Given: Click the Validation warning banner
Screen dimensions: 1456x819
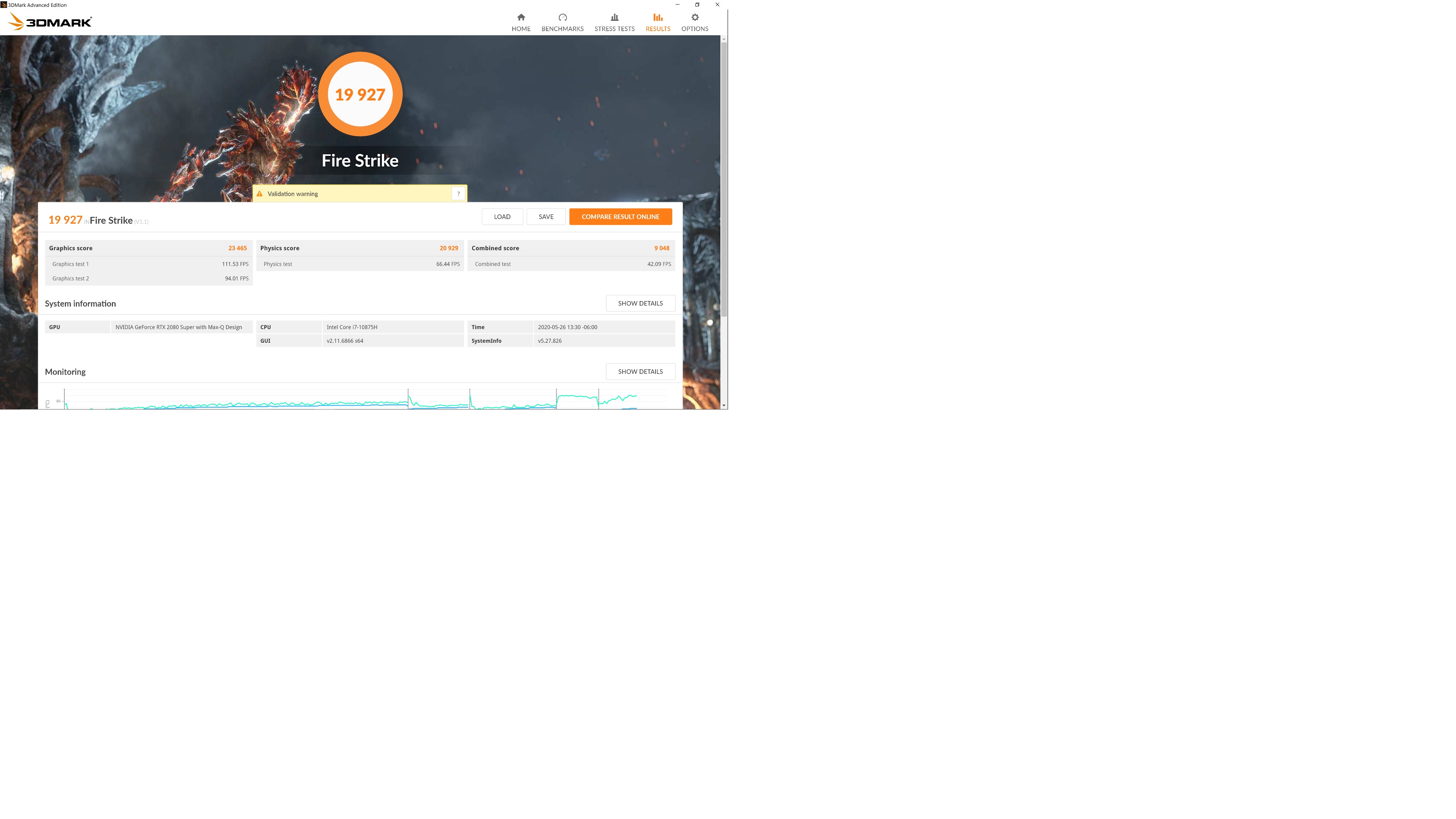Looking at the screenshot, I should coord(359,193).
